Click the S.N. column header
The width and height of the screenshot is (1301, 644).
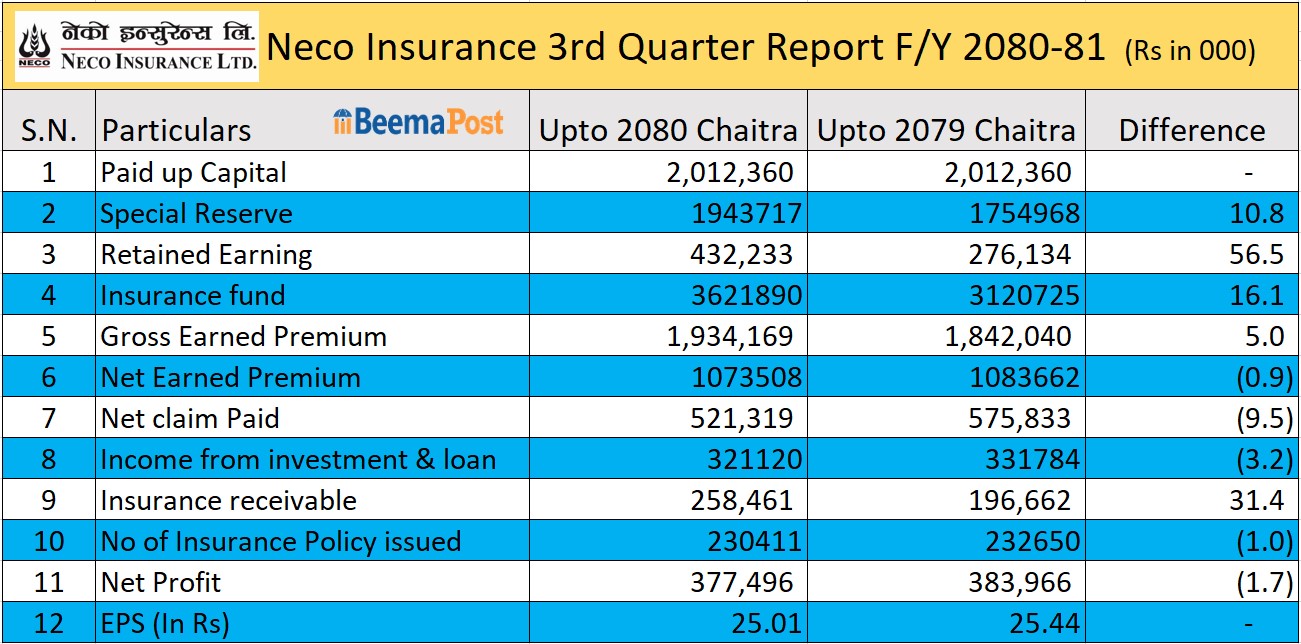tap(49, 130)
